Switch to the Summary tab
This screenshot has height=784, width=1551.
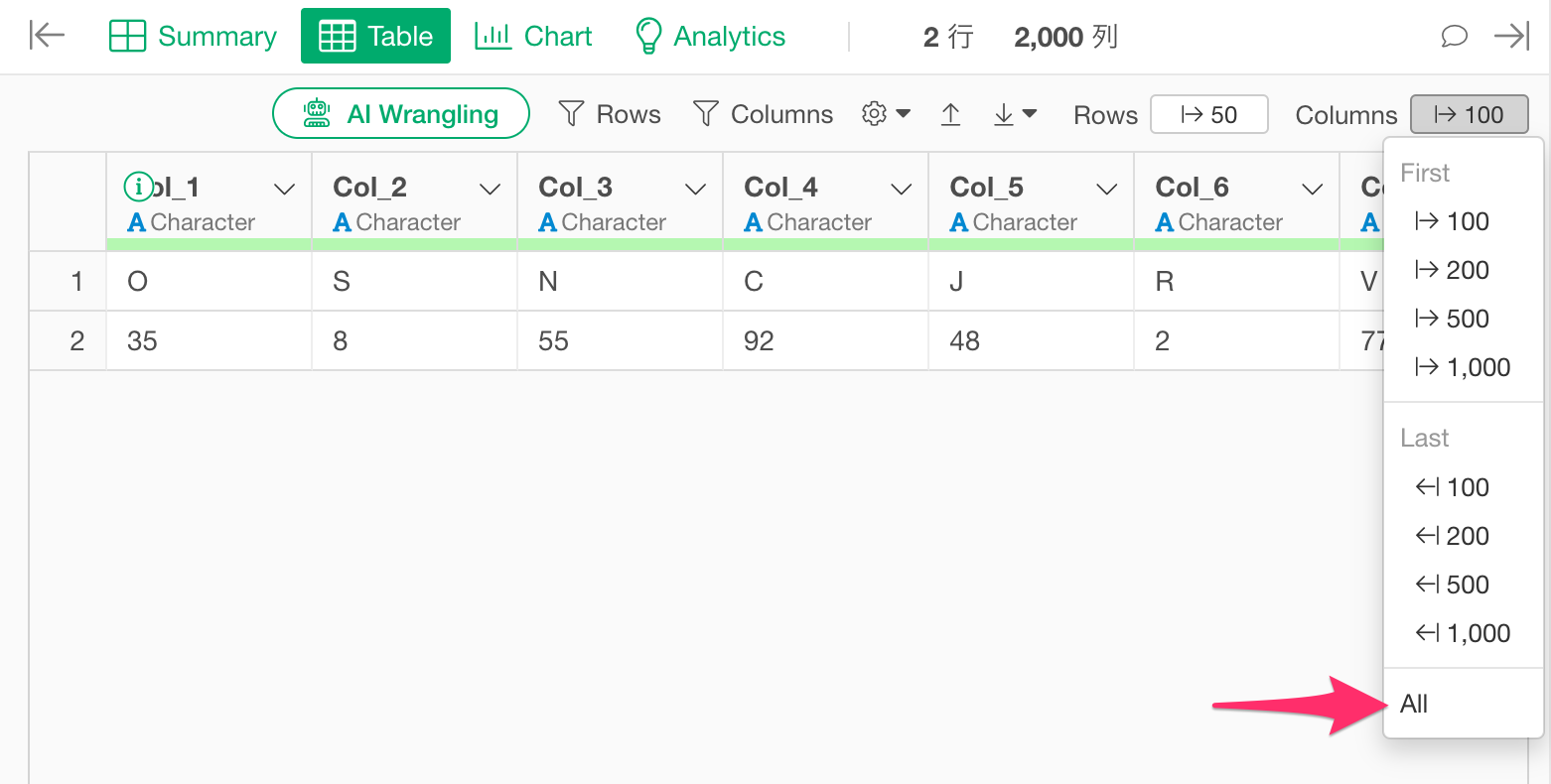coord(193,36)
